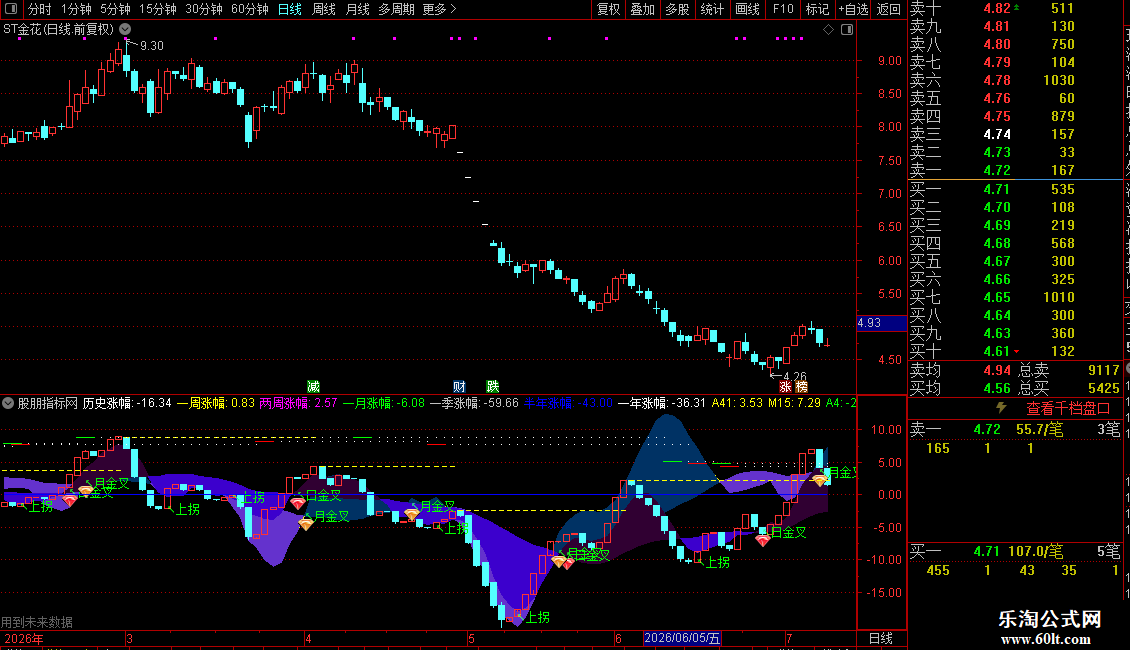Click the 总卖 value 9117

(1104, 370)
